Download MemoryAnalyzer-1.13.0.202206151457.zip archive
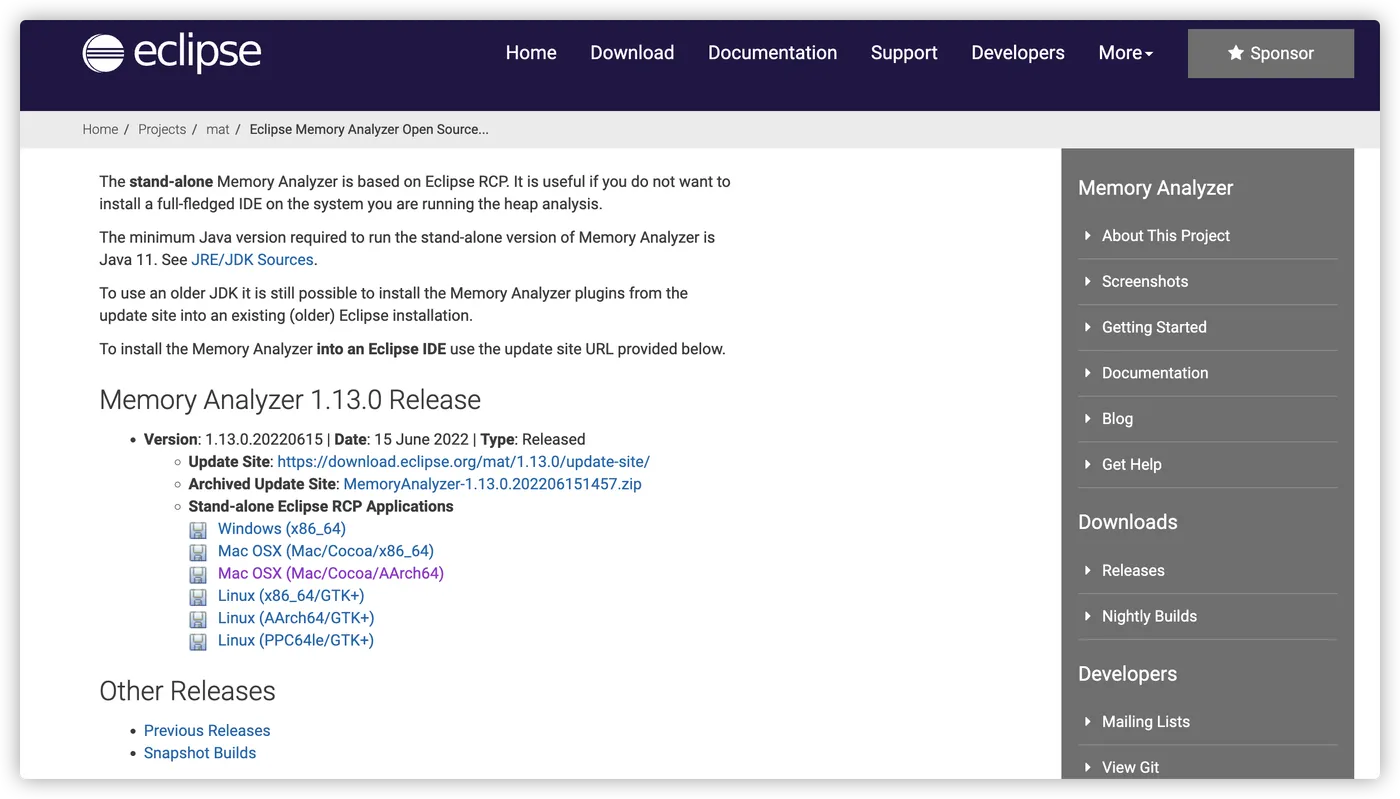1400x799 pixels. tap(492, 484)
